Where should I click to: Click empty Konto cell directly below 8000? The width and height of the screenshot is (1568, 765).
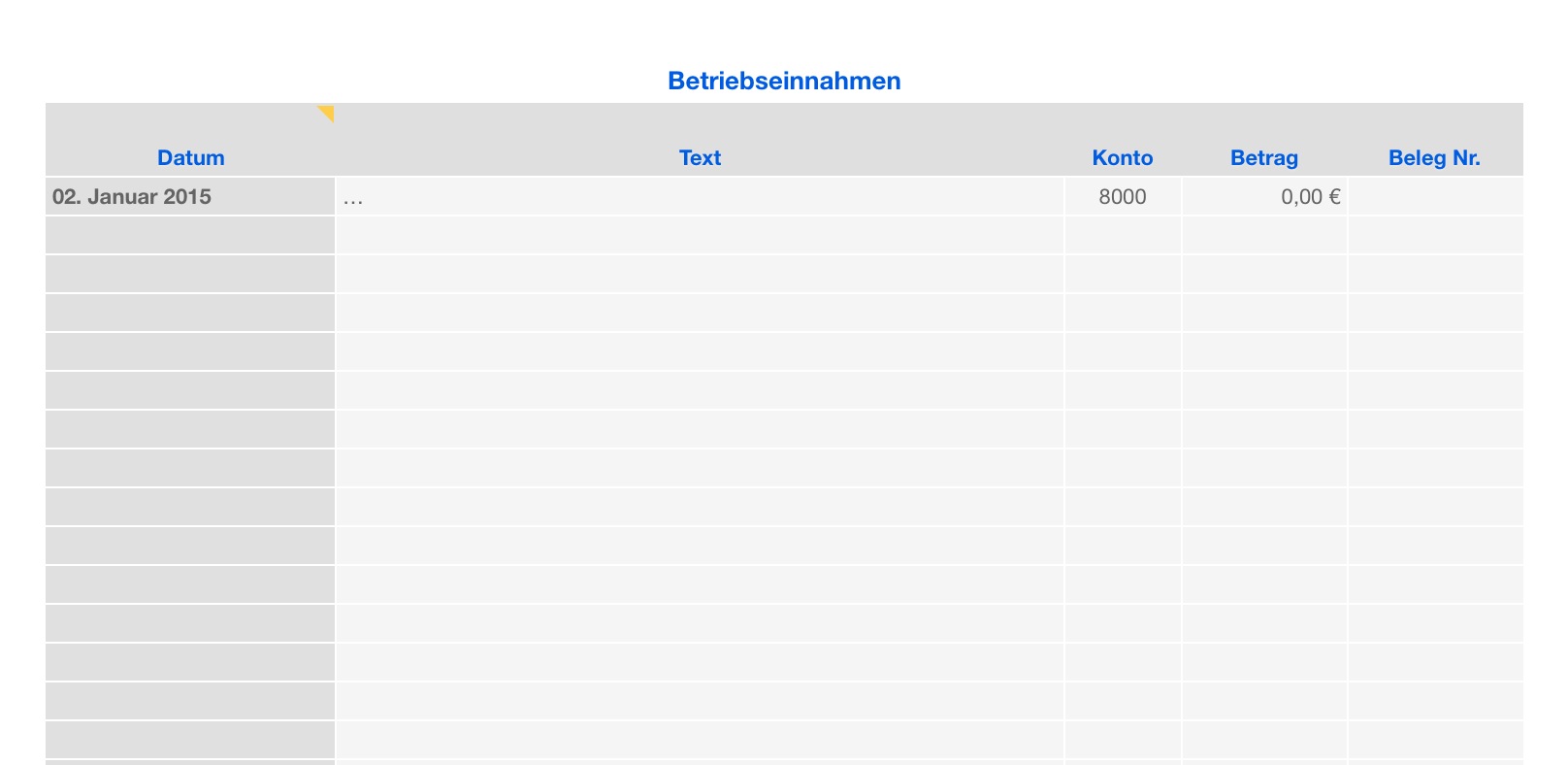pyautogui.click(x=1123, y=235)
